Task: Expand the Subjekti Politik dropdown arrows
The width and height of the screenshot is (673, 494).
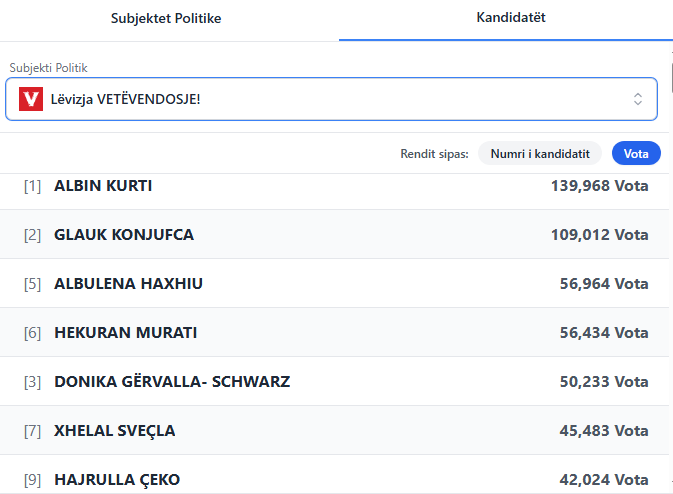Action: click(637, 99)
